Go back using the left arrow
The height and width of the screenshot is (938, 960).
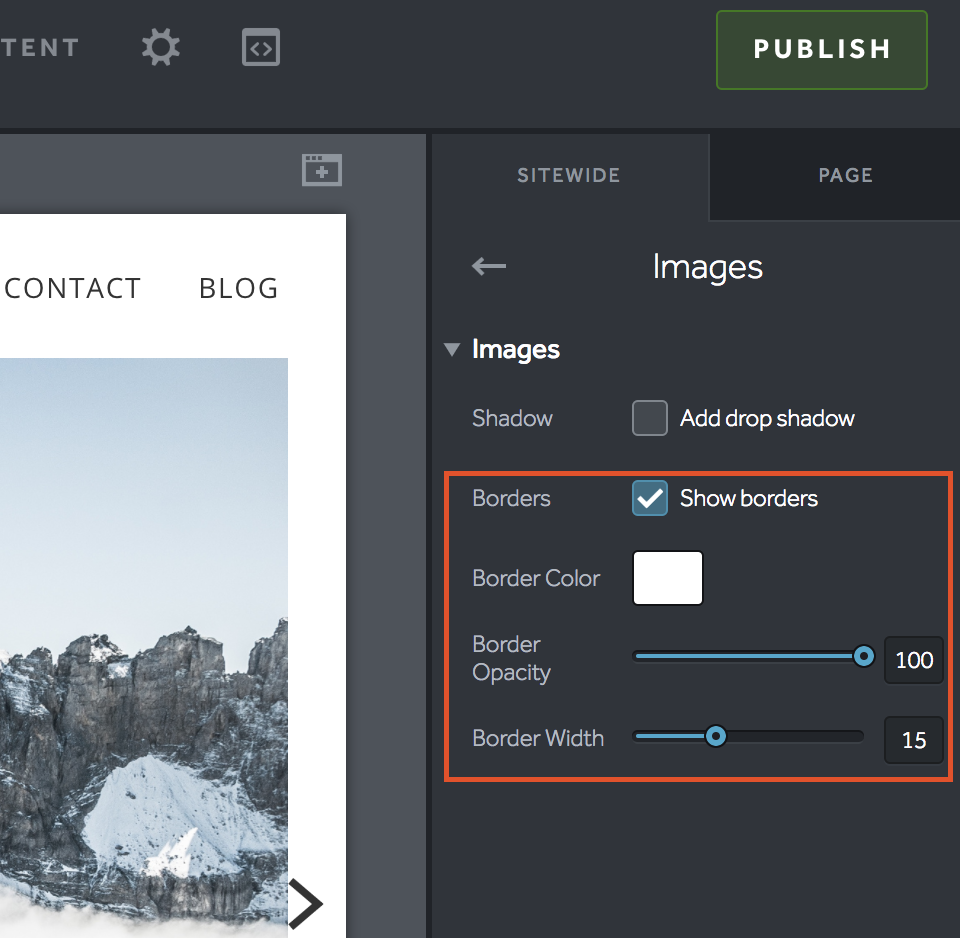coord(489,266)
